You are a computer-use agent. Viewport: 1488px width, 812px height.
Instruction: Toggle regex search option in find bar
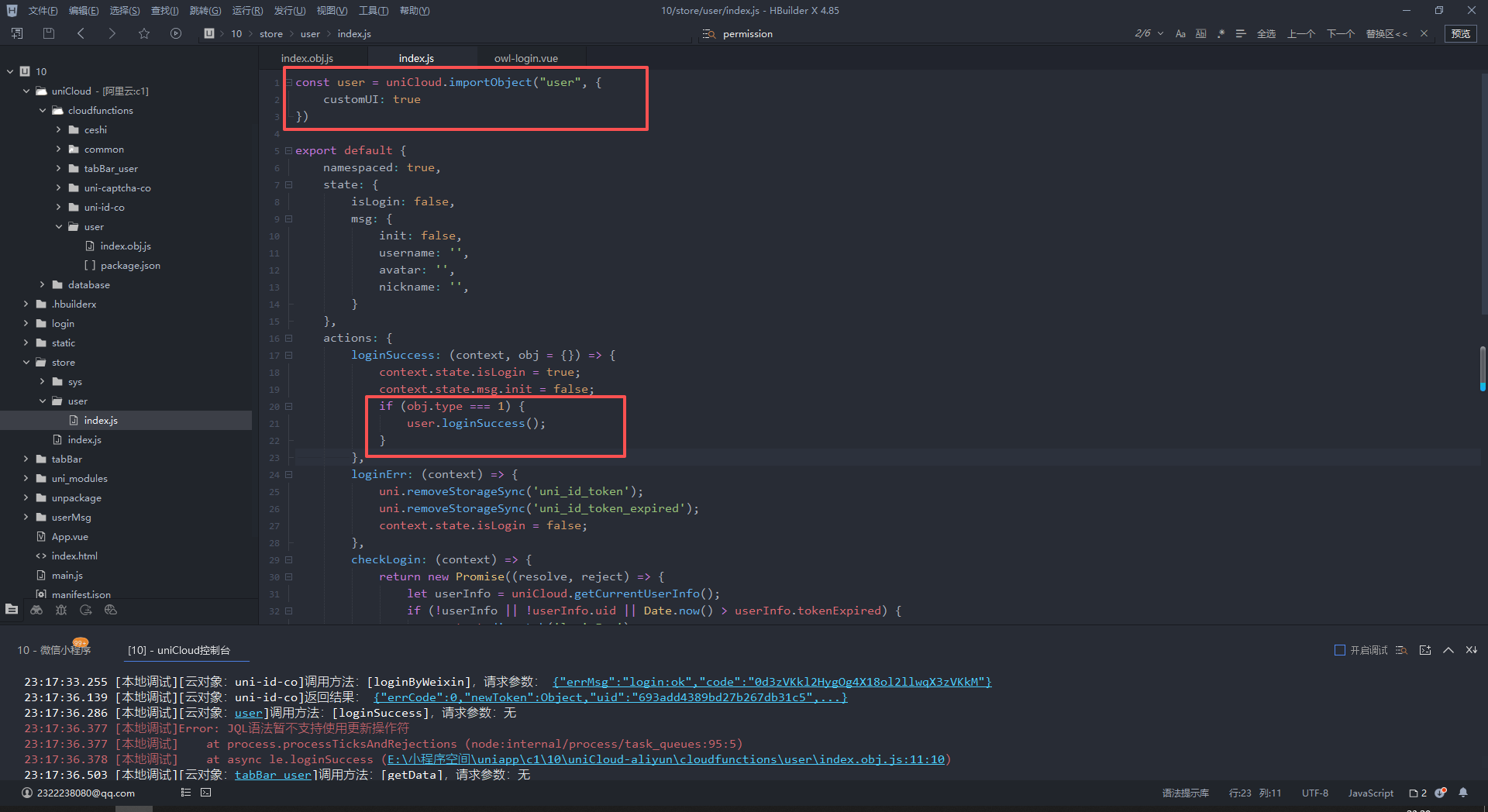pos(1221,33)
